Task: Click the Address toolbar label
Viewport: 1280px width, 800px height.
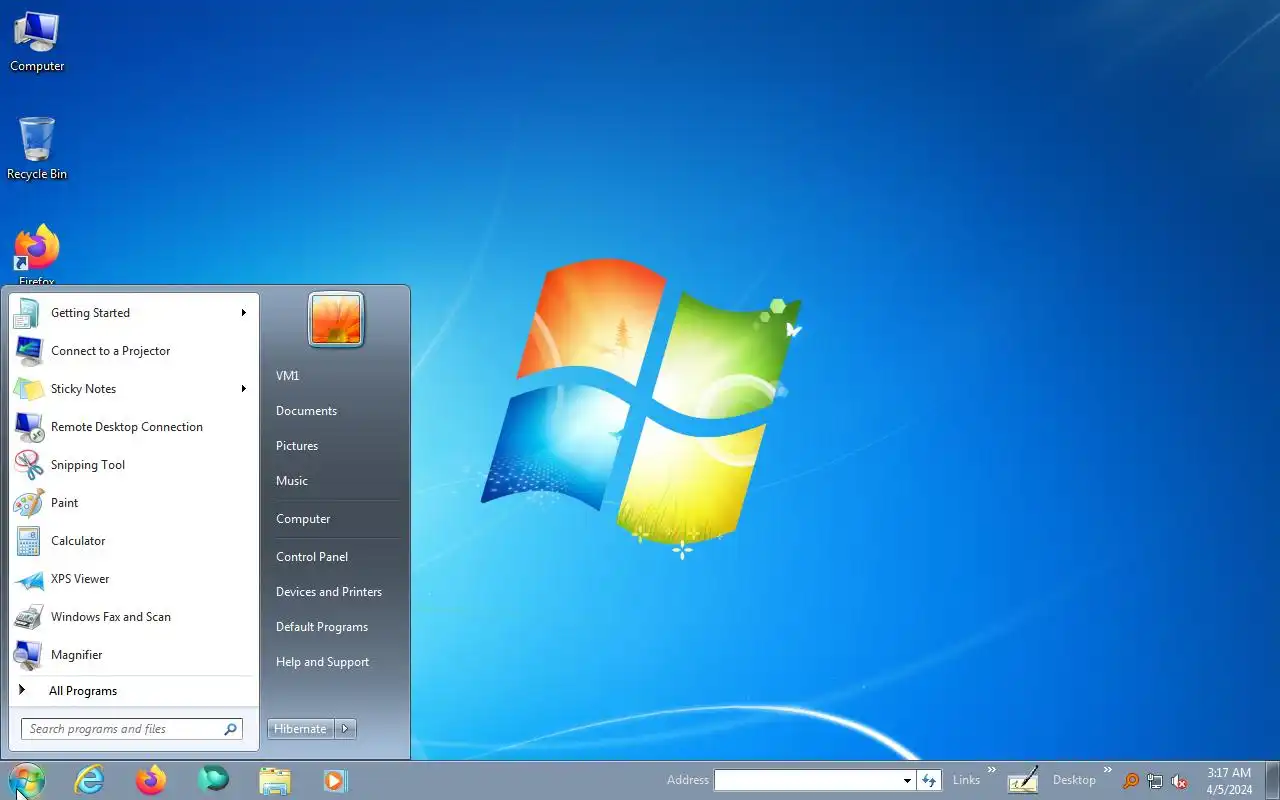Action: [x=688, y=780]
